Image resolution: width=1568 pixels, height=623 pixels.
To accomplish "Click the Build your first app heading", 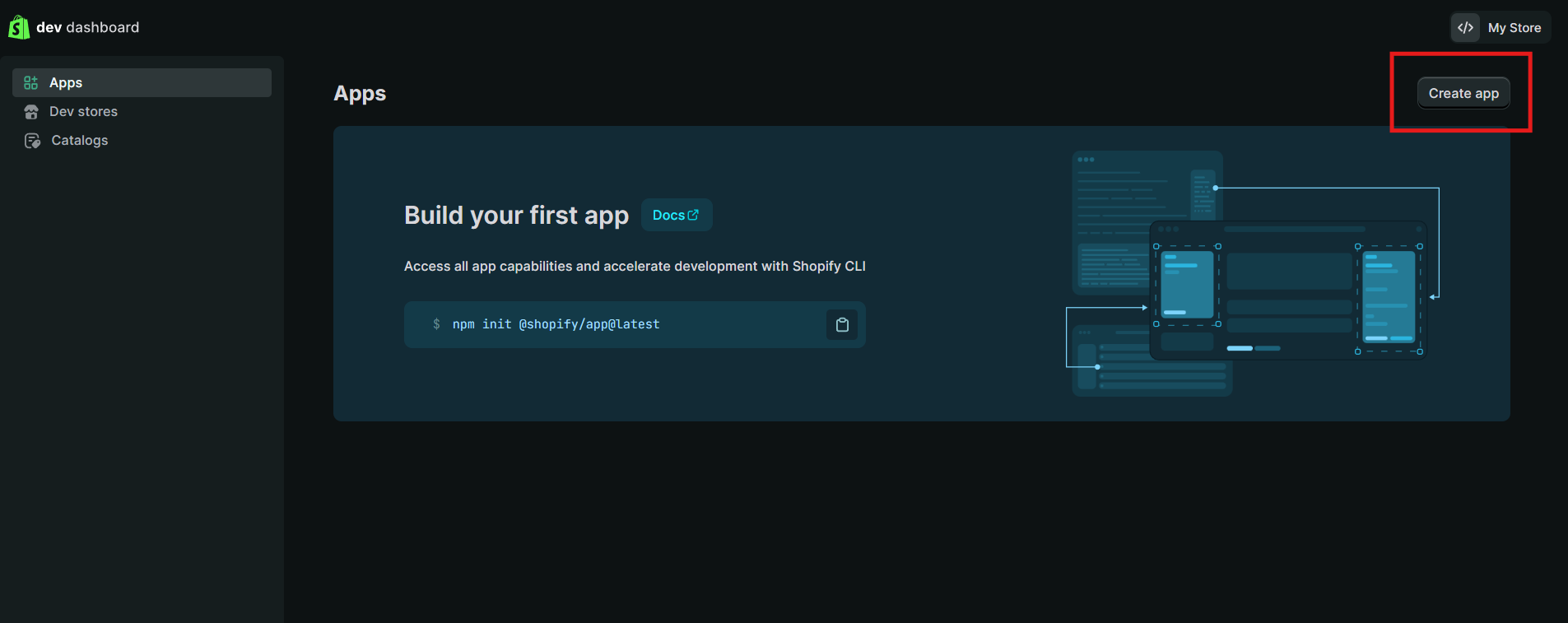I will [x=516, y=215].
